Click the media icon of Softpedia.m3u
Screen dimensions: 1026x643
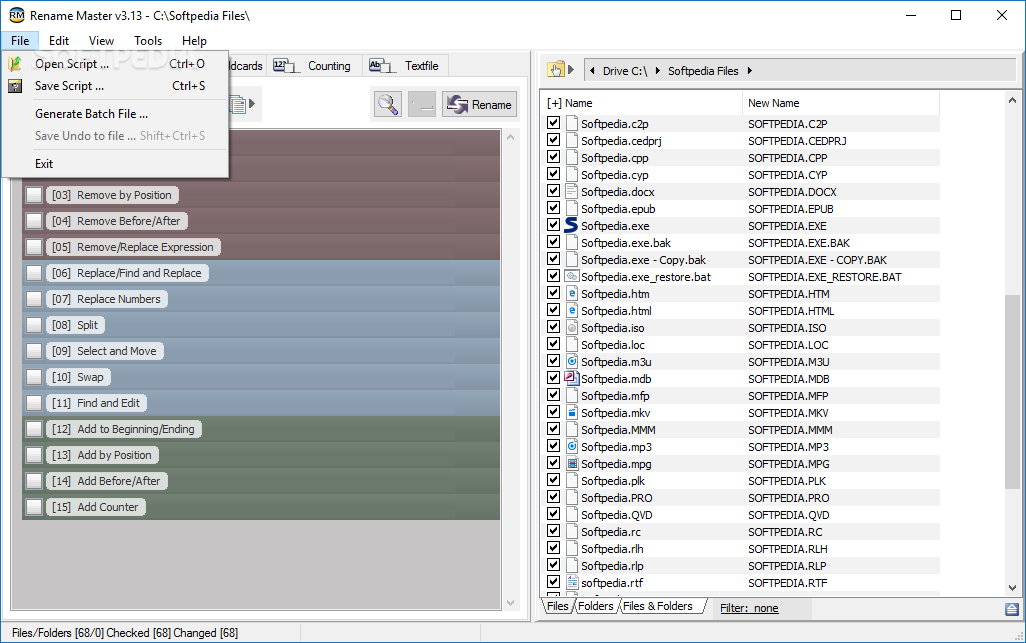click(571, 362)
